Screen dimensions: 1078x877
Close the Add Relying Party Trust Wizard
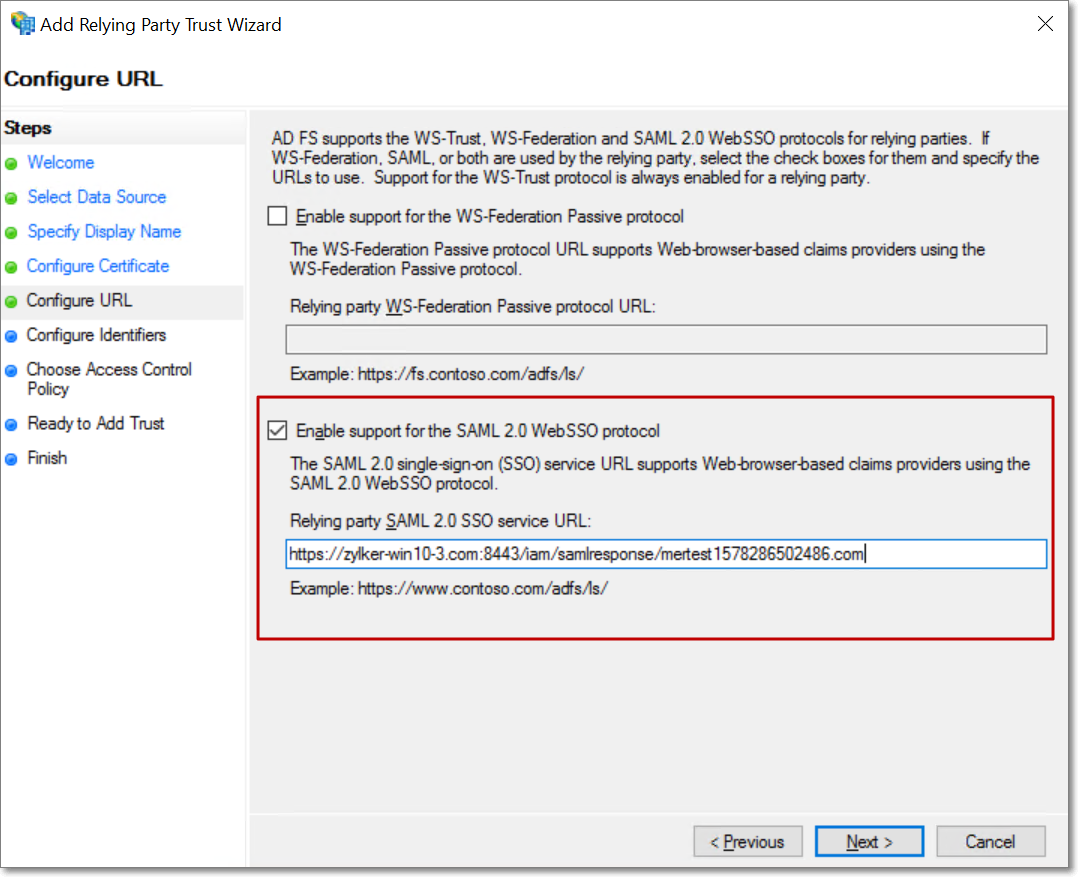1045,24
